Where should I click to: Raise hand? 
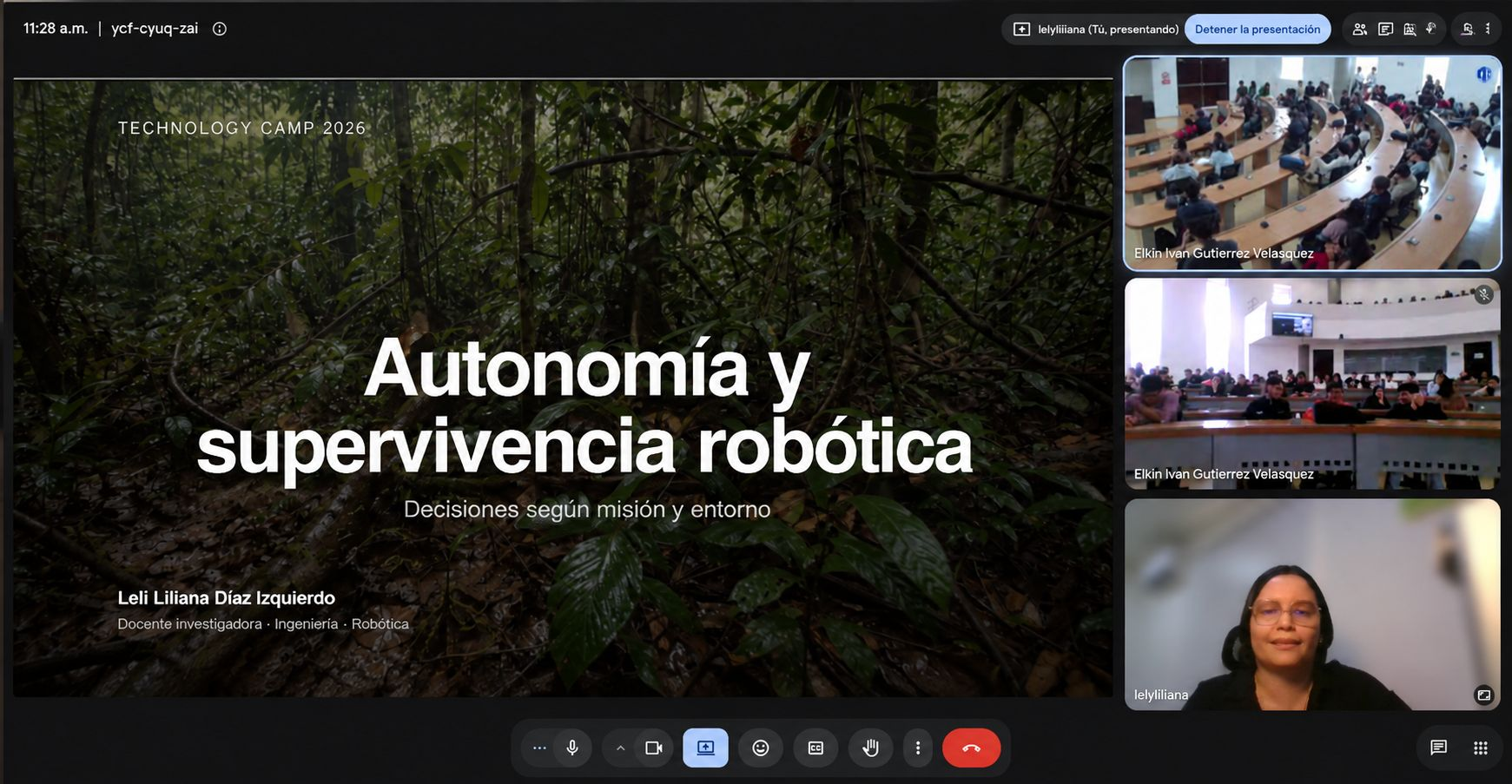870,748
